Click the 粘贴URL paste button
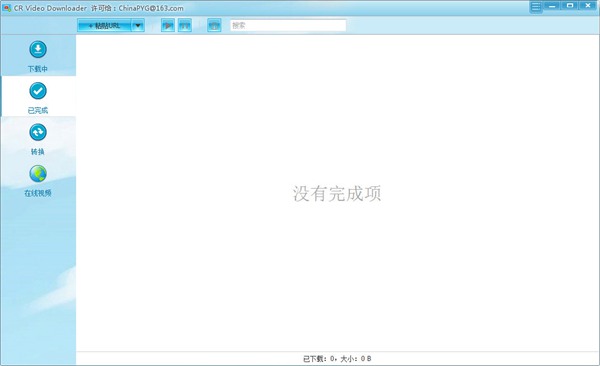This screenshot has width=600, height=366. (104, 26)
